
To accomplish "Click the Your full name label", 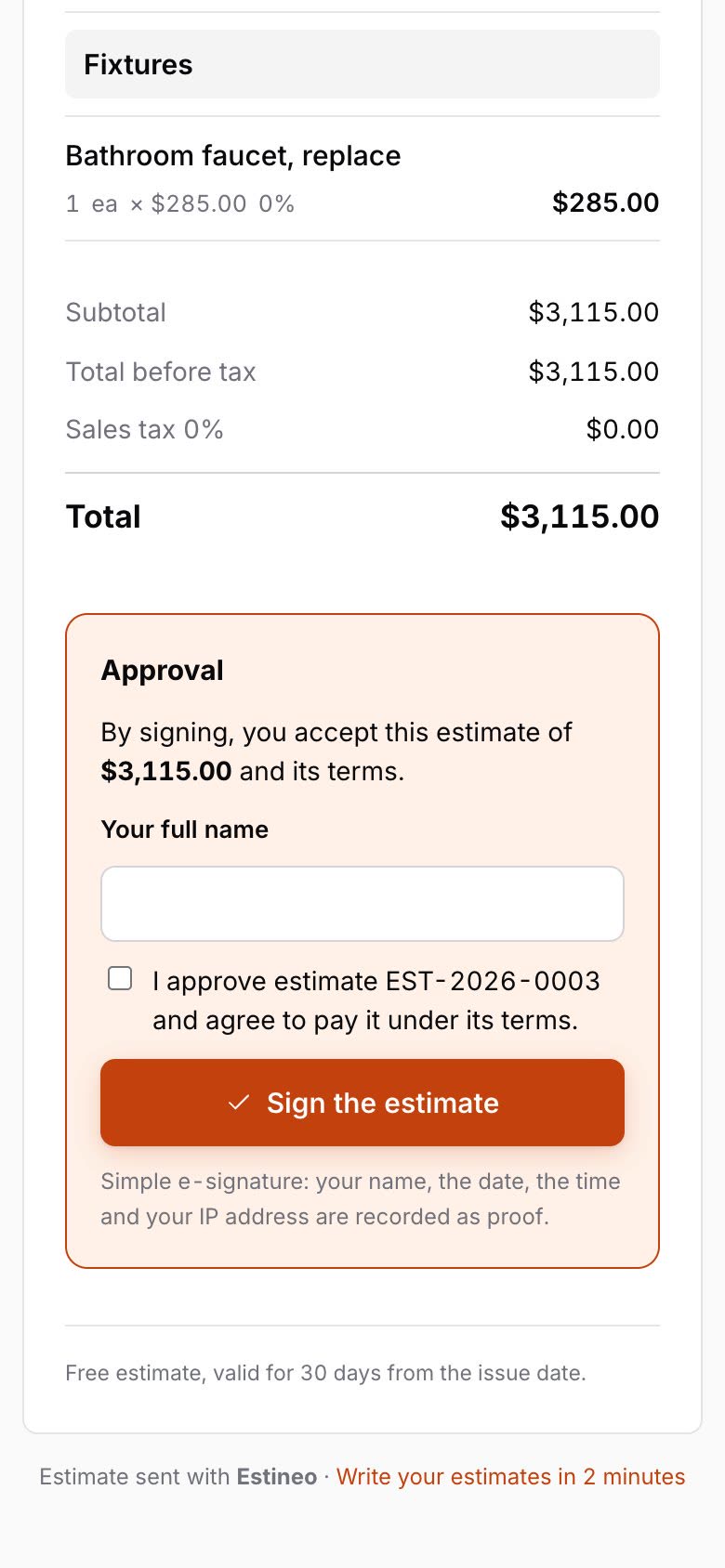I will pos(185,830).
